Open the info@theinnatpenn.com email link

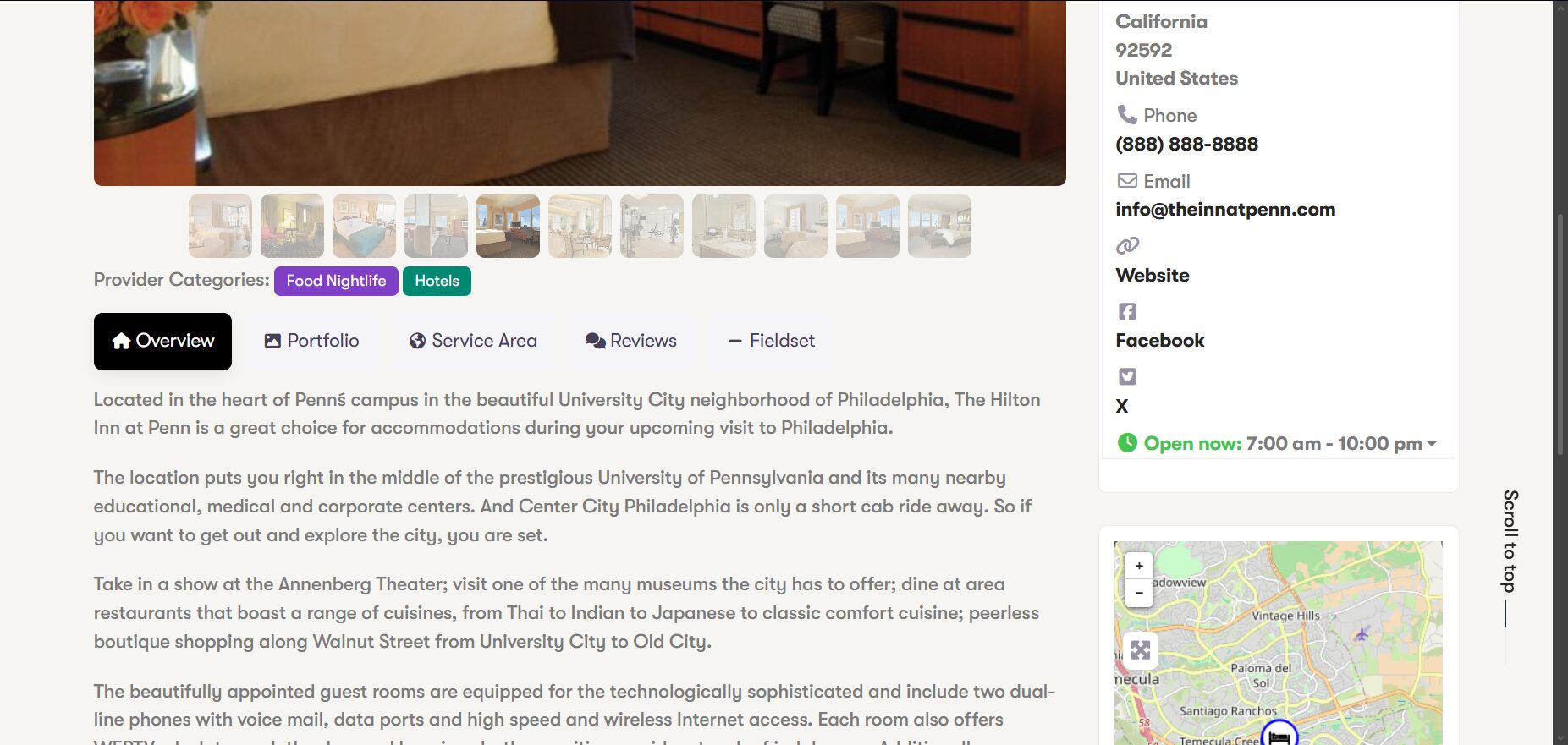tap(1225, 209)
